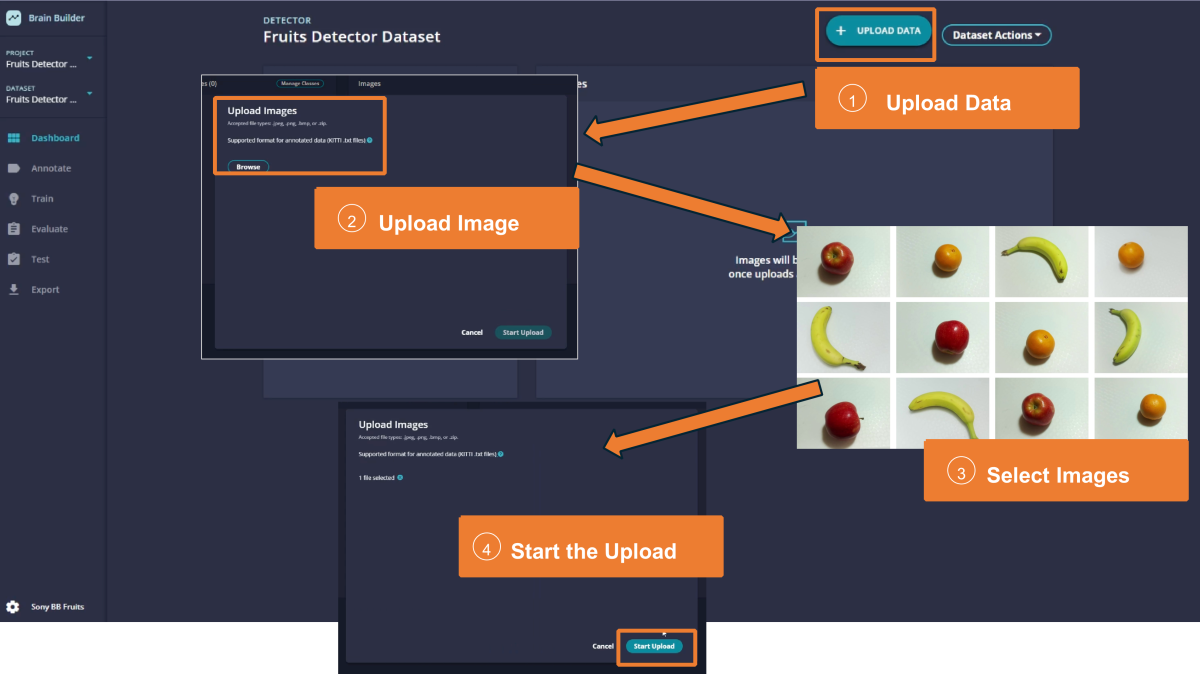
Task: Click Start Upload in the 1 file selected dialog
Action: pyautogui.click(x=654, y=646)
